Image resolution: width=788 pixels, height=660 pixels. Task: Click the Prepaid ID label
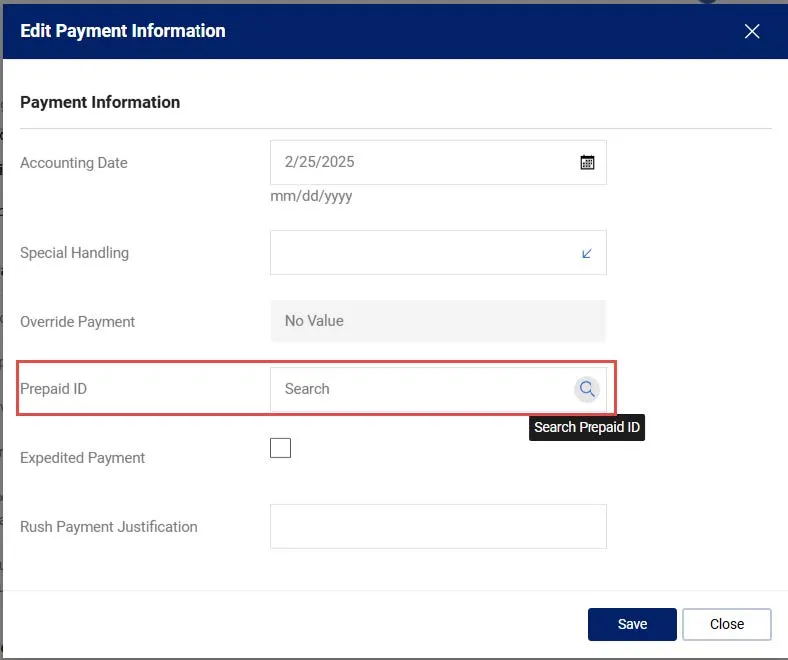[53, 389]
